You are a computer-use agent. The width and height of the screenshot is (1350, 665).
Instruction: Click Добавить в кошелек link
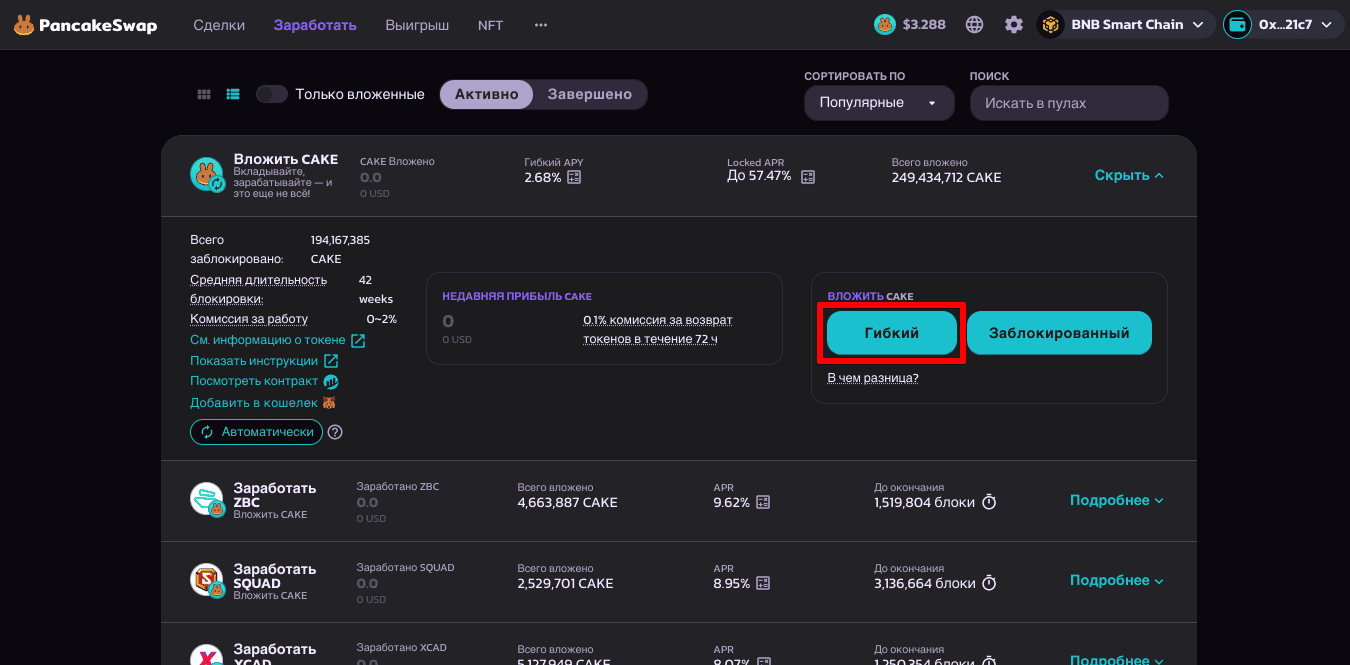coord(254,403)
